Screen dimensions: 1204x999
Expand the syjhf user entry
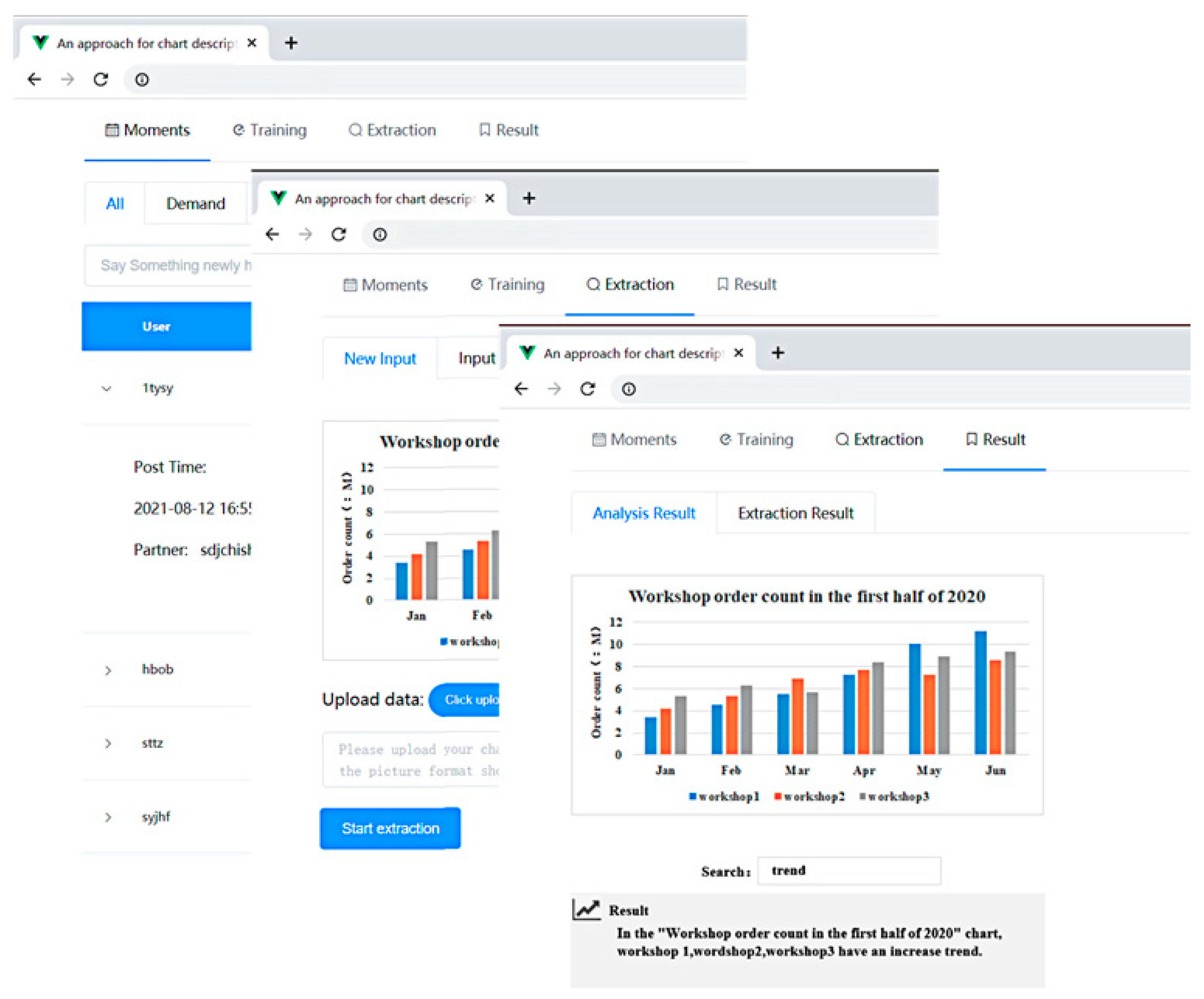pos(108,817)
